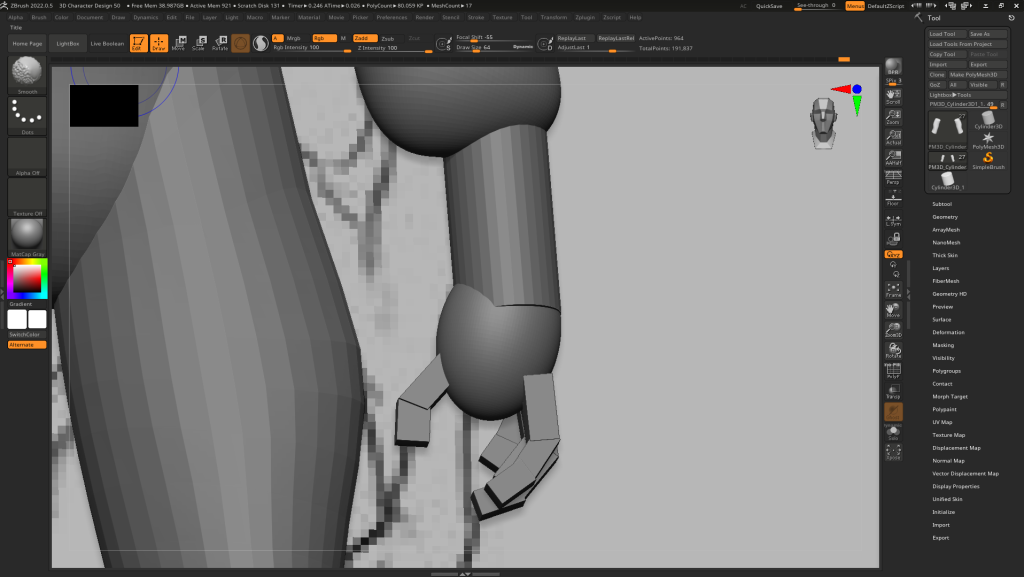
Task: Open the Smooth brush thumbnail
Action: (x=27, y=74)
